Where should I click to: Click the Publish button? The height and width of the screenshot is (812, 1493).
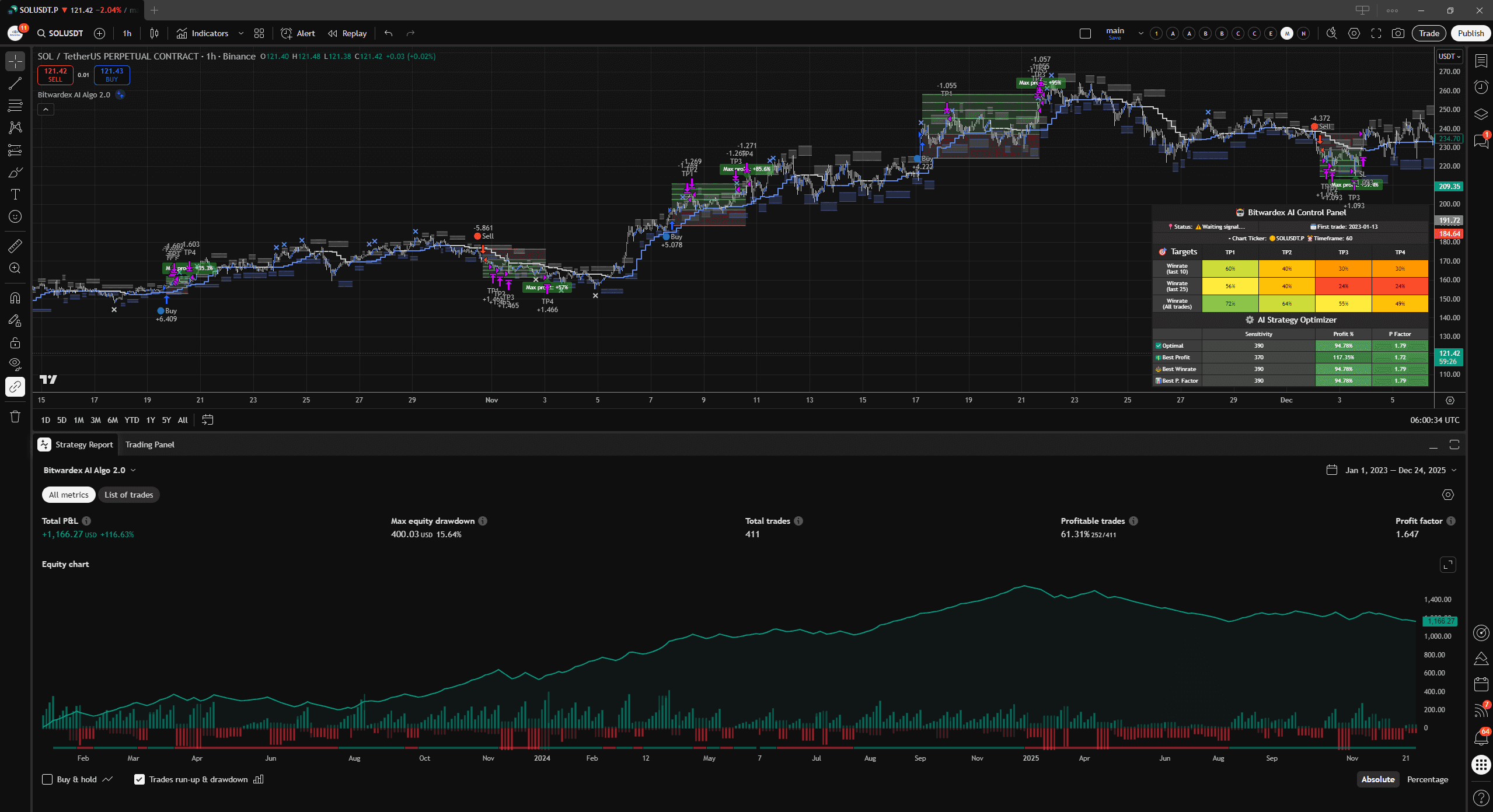1470,33
